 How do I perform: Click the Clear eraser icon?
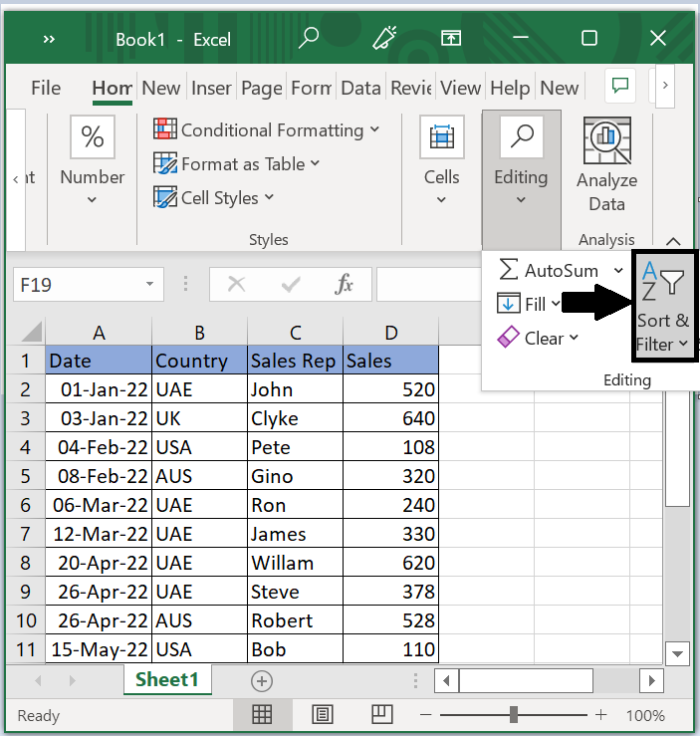coord(508,337)
